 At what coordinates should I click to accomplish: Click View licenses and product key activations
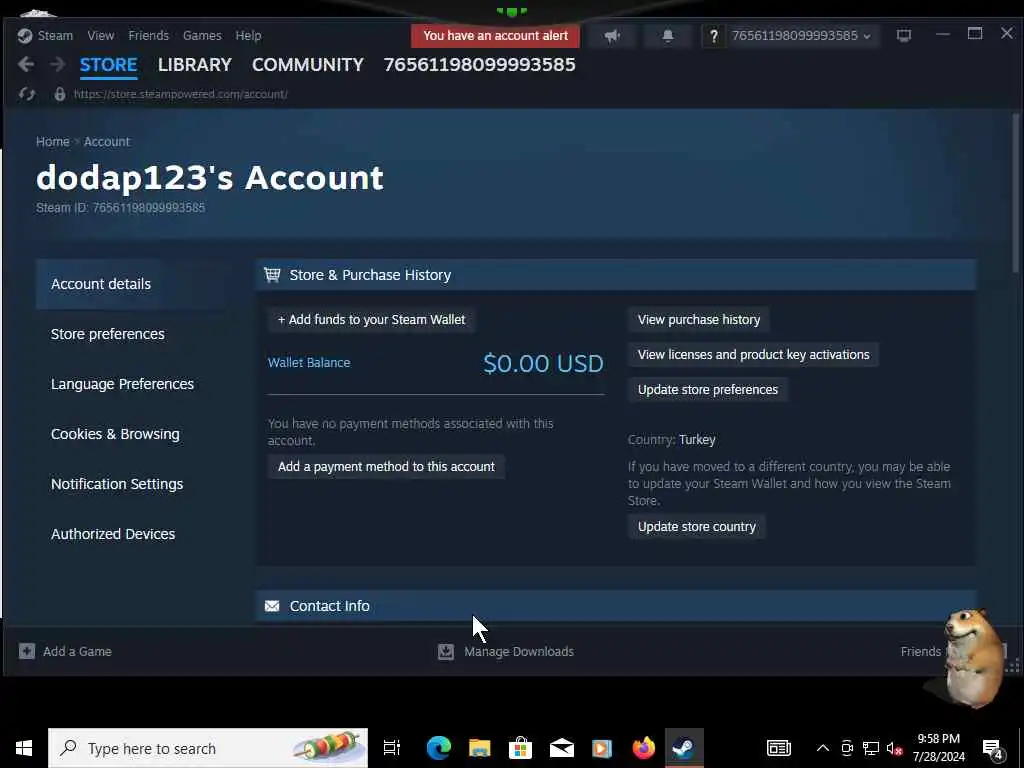click(x=754, y=355)
